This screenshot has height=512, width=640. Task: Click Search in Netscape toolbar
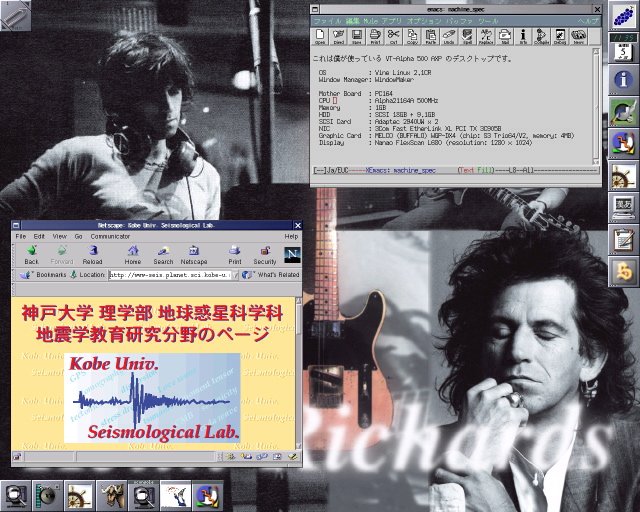[x=163, y=255]
